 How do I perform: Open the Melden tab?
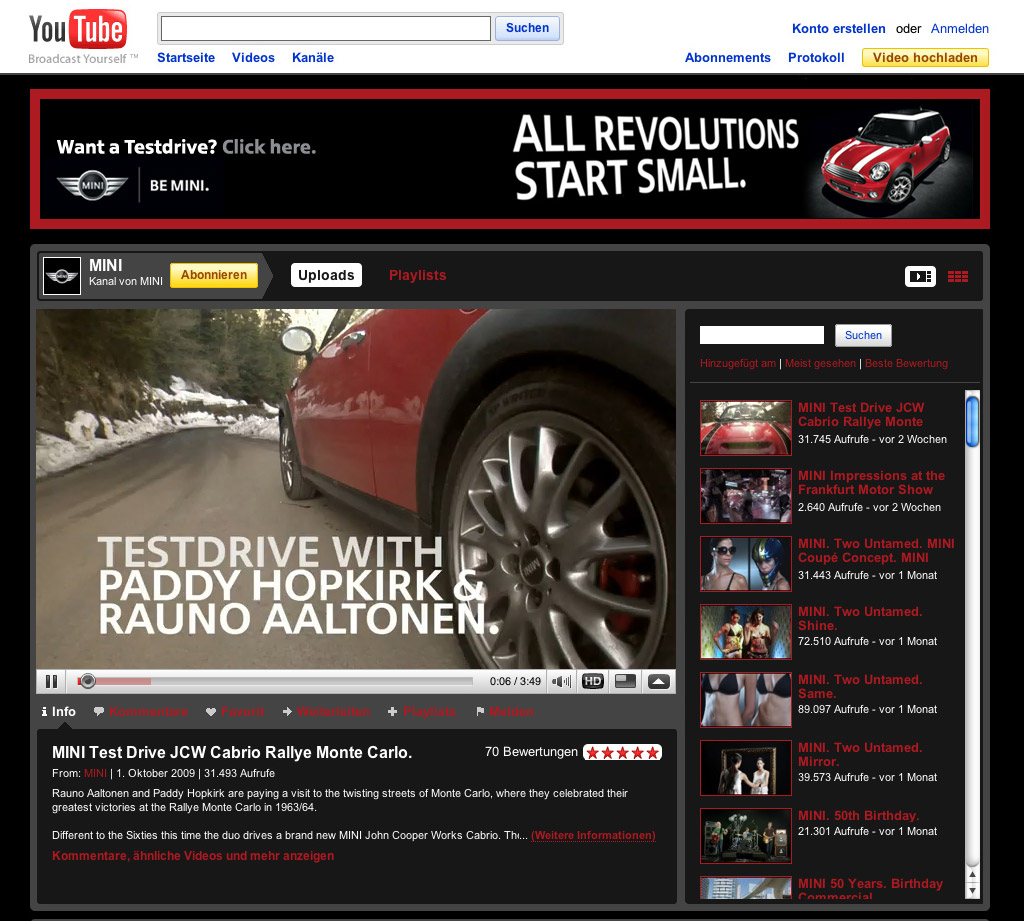[505, 711]
